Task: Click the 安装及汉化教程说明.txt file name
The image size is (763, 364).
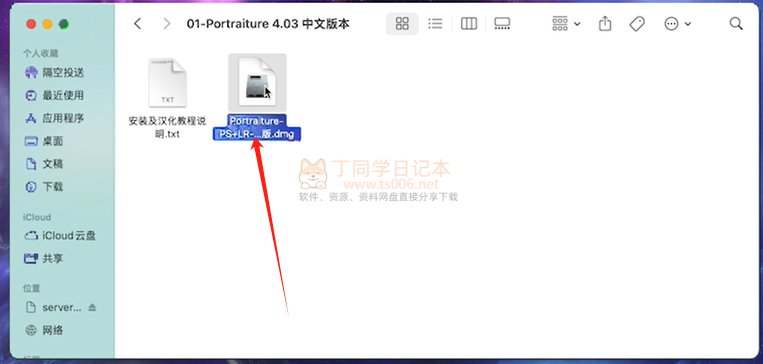Action: (x=167, y=127)
